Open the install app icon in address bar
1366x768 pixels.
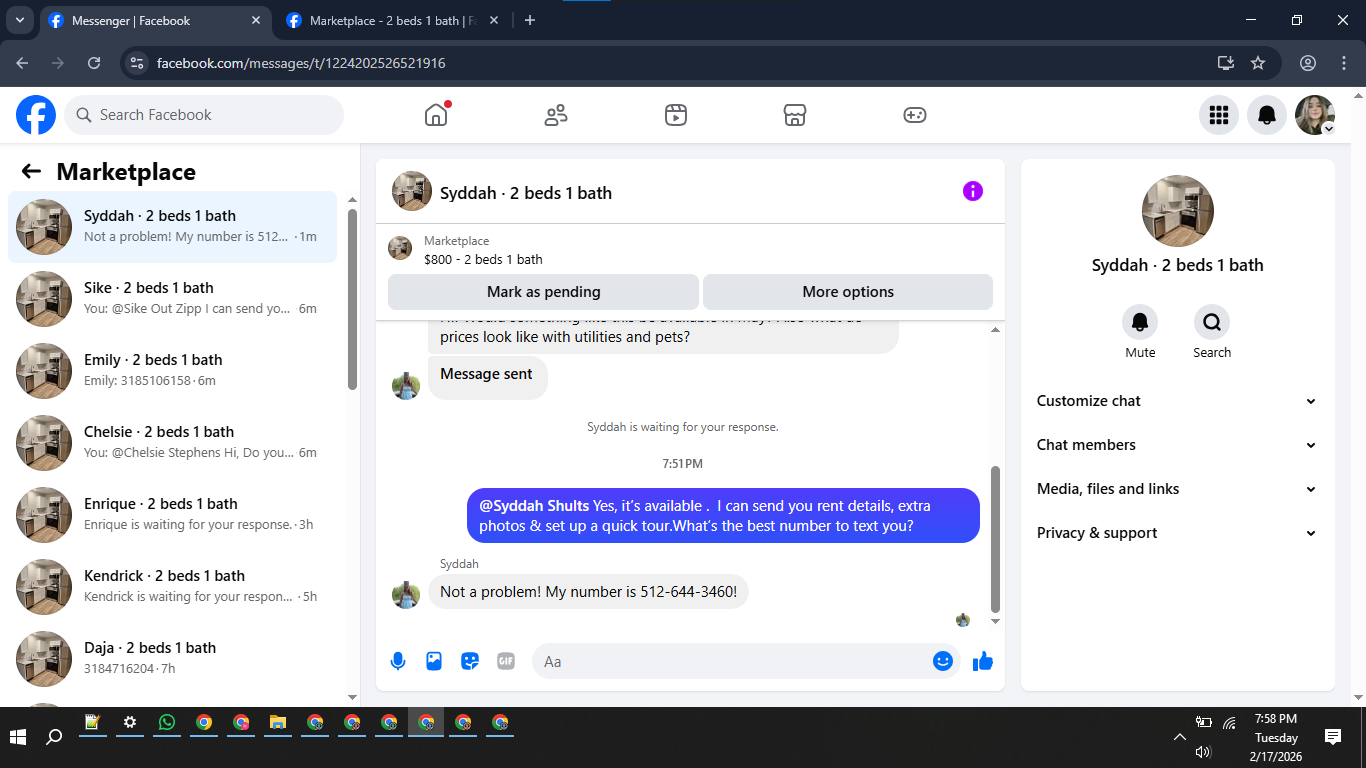coord(1226,63)
